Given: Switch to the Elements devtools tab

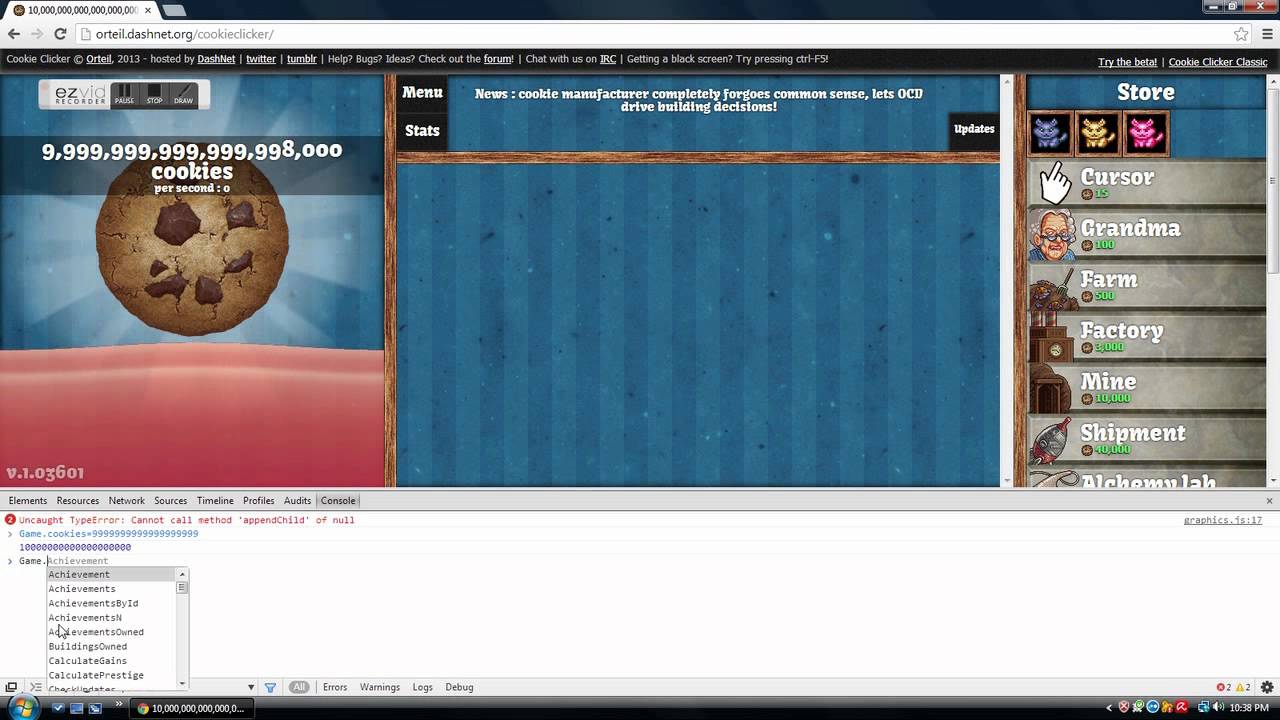Looking at the screenshot, I should point(28,501).
